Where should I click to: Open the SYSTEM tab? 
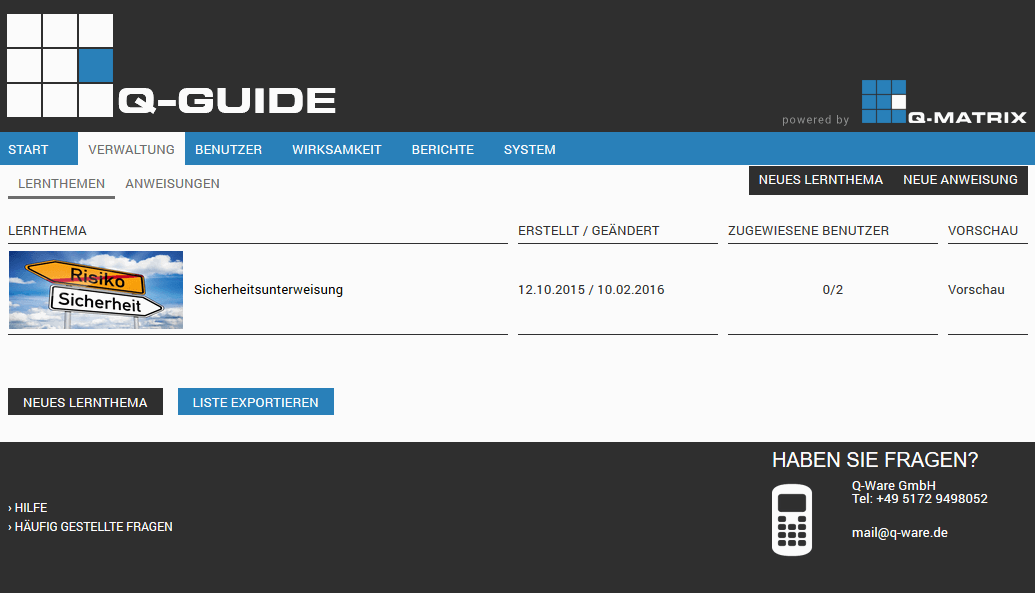click(529, 149)
